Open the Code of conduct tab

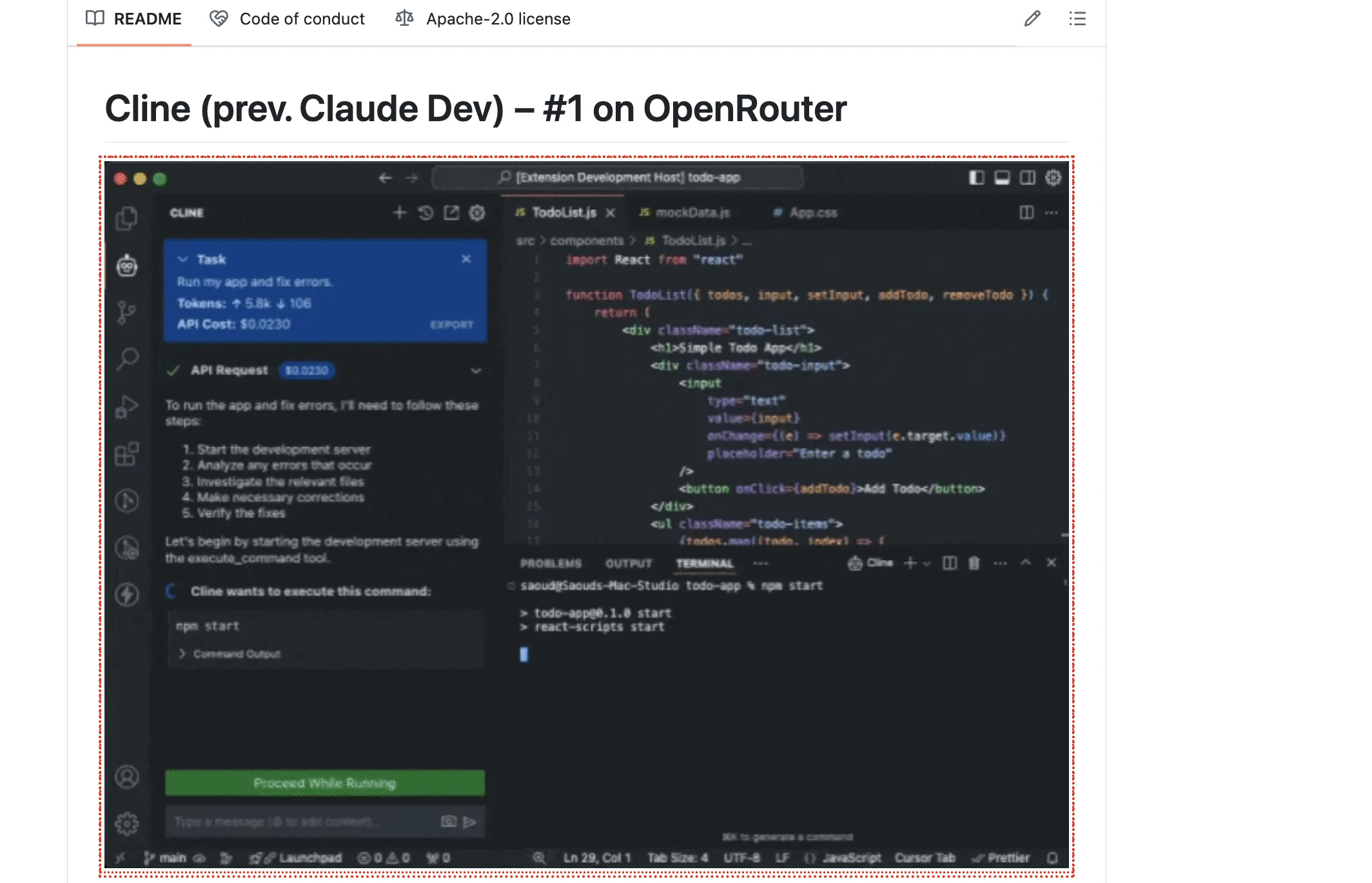(287, 19)
